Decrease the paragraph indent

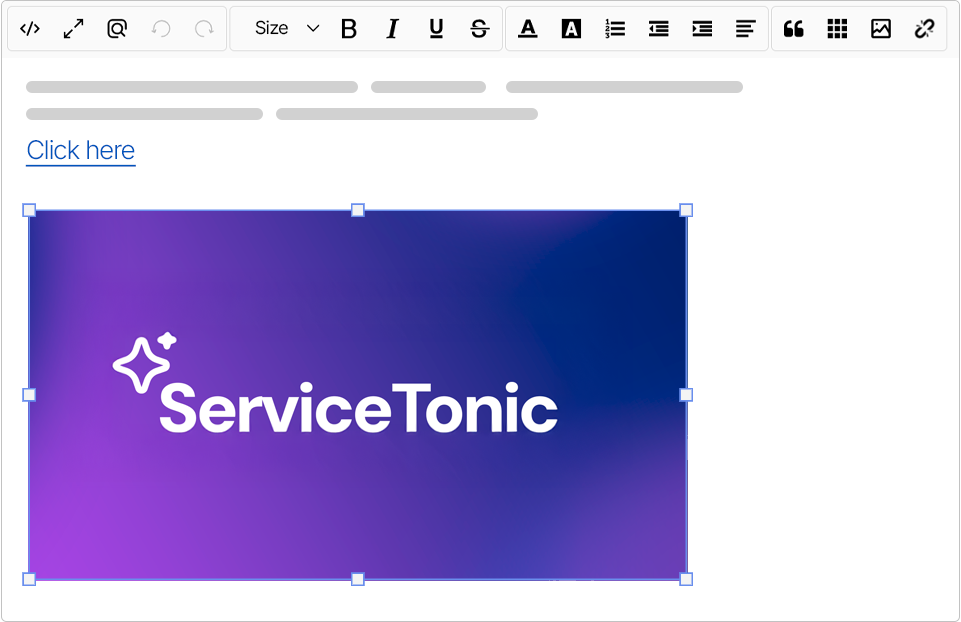[658, 29]
